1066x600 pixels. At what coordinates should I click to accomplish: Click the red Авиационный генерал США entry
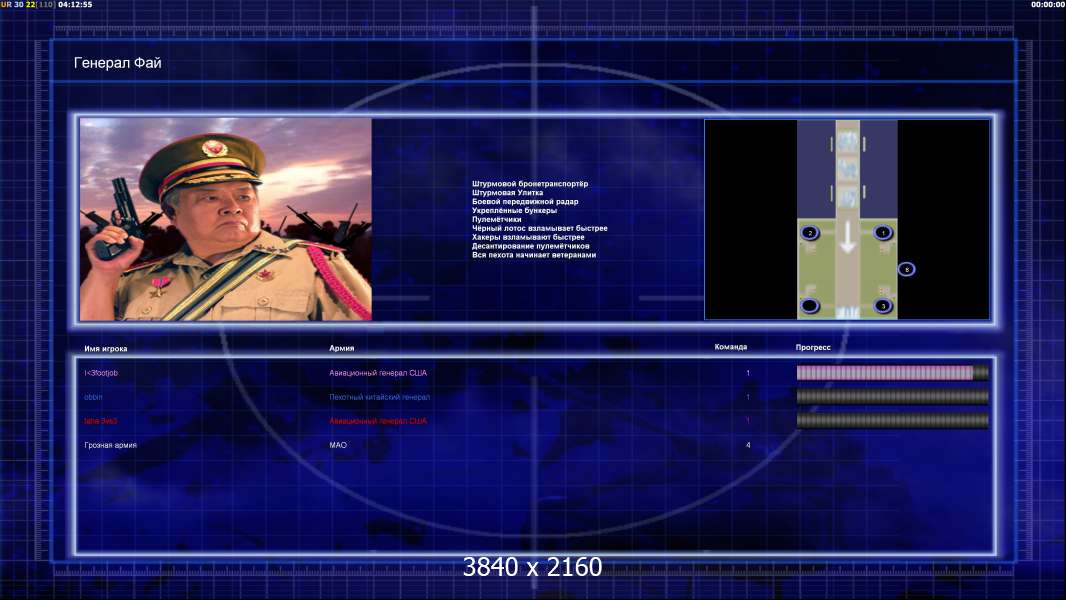pyautogui.click(x=378, y=421)
